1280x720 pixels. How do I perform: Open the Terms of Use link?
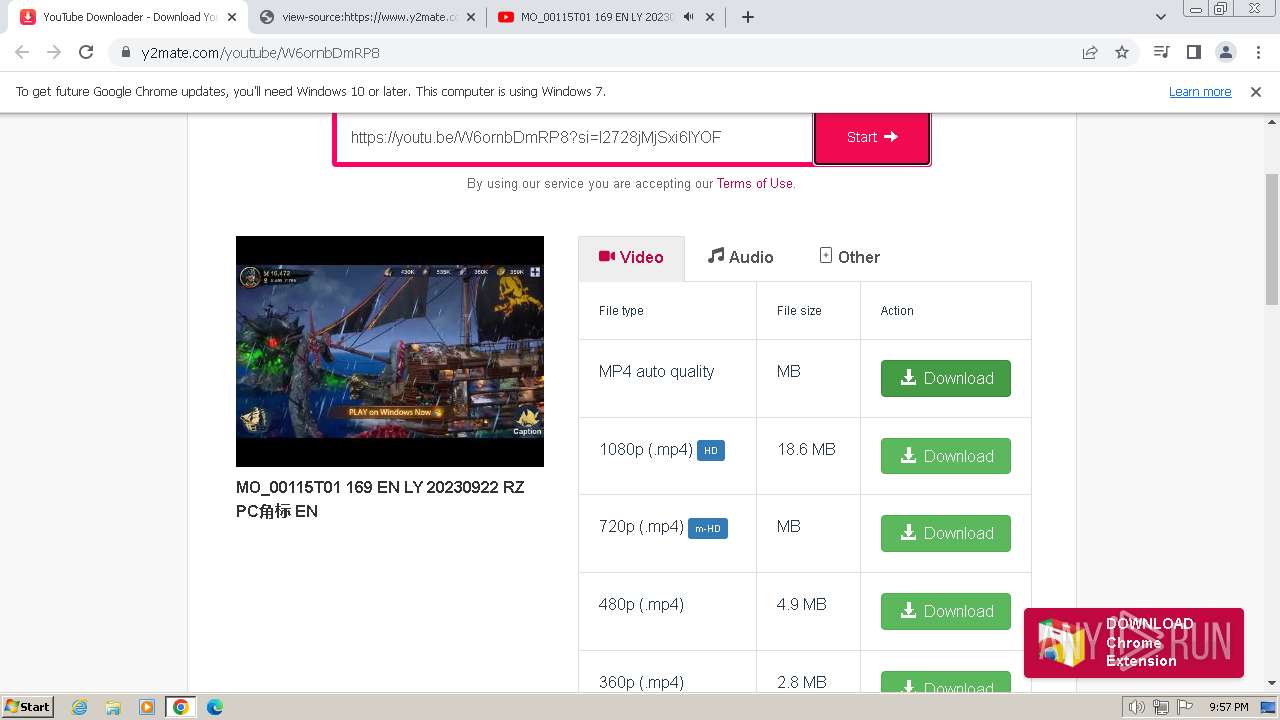[x=755, y=184]
